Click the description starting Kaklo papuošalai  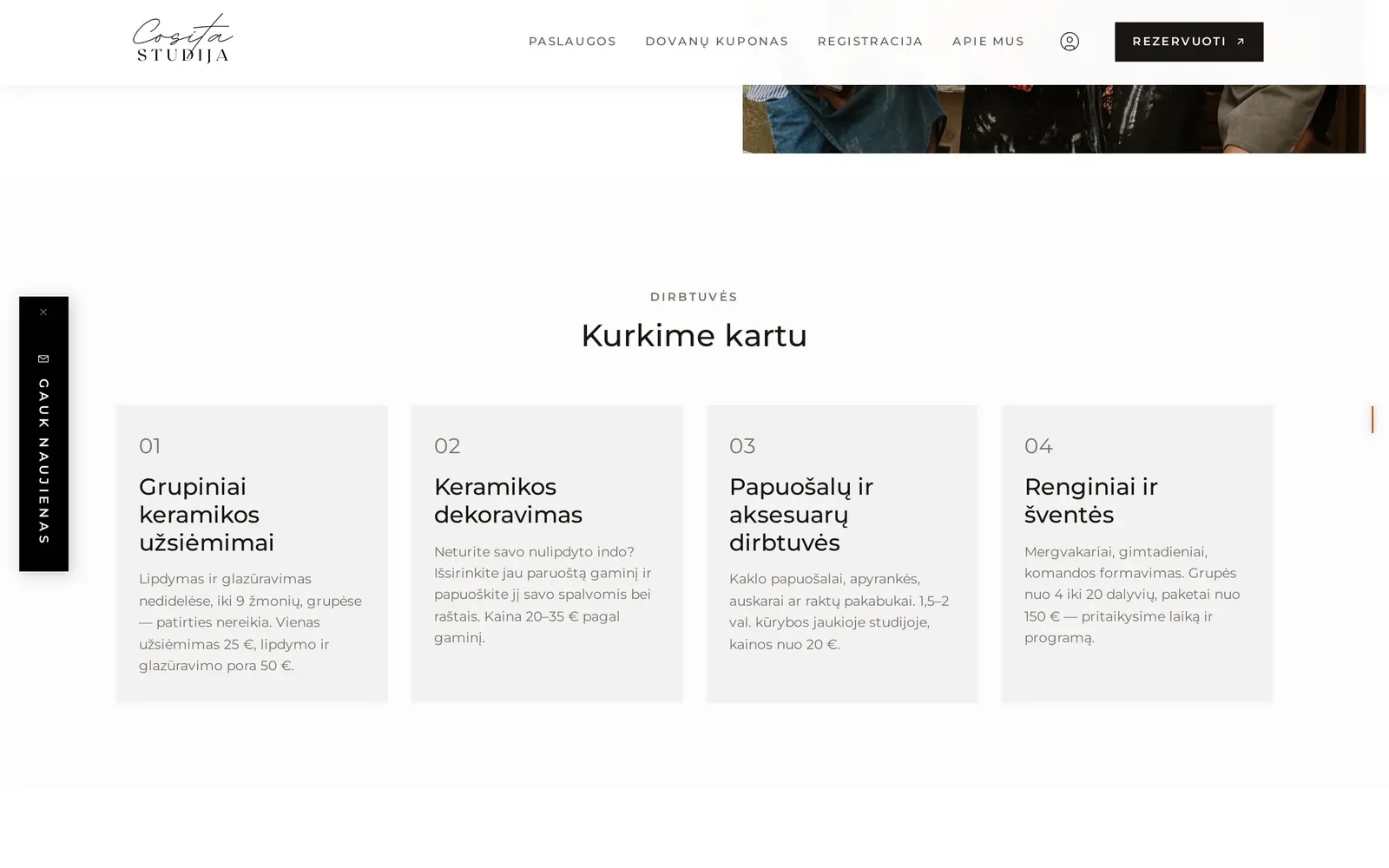pos(839,612)
